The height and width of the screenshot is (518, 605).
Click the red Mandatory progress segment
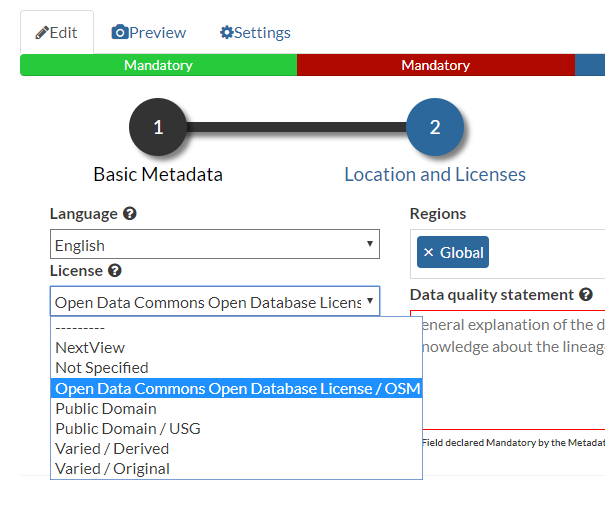click(x=436, y=65)
